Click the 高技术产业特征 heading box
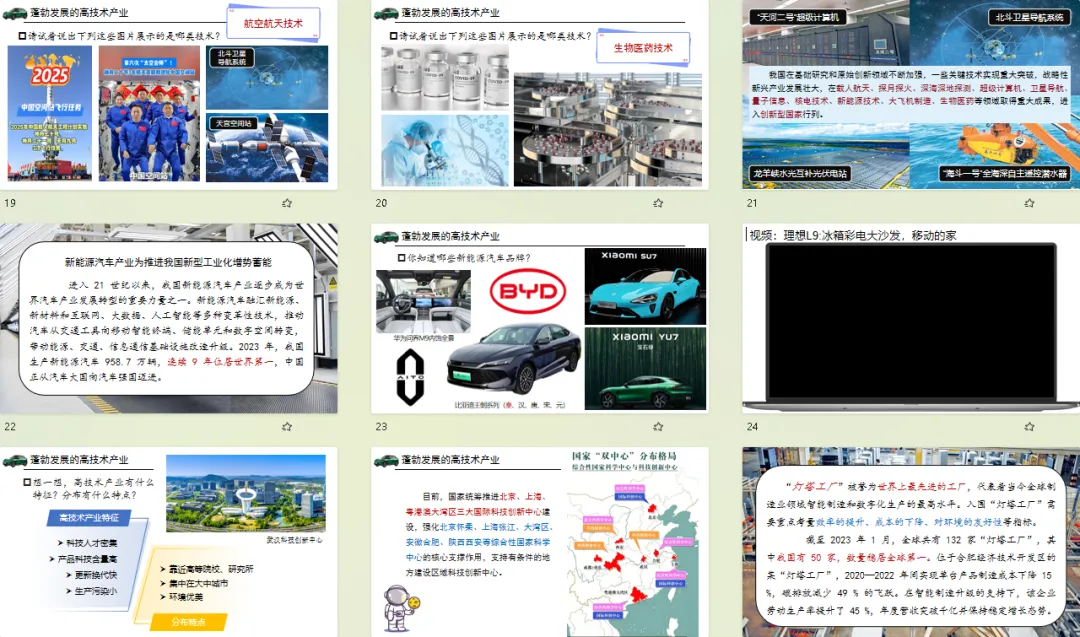The height and width of the screenshot is (637, 1080). 89,518
